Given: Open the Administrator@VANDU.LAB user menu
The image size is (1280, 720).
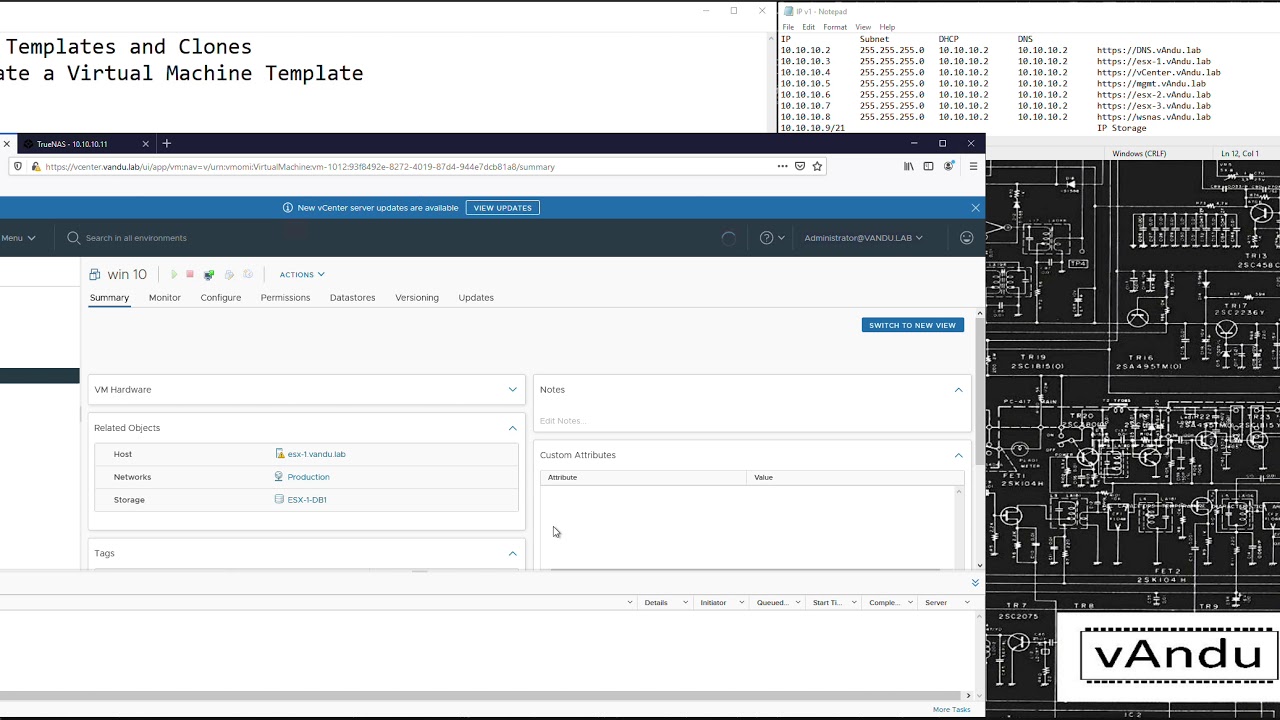Looking at the screenshot, I should pos(863,238).
